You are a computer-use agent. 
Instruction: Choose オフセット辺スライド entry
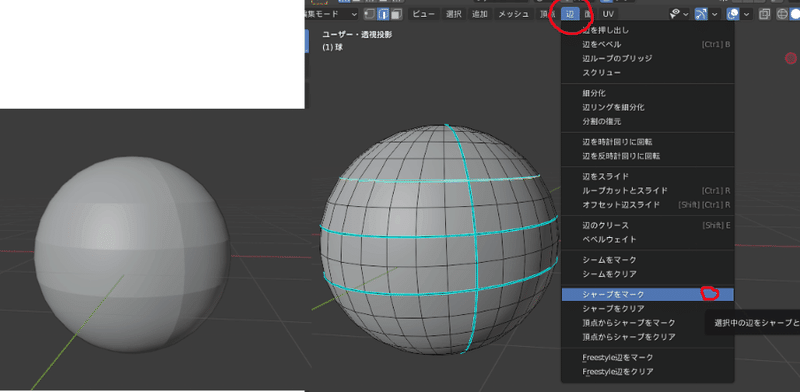tap(647, 205)
